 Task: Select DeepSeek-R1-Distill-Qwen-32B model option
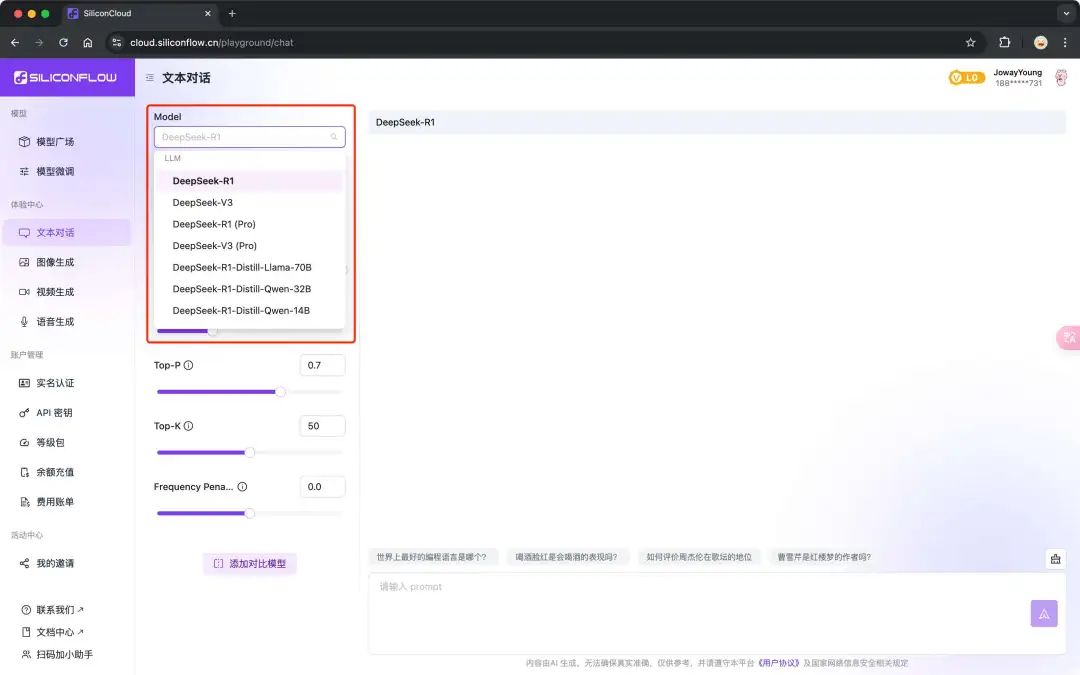click(x=240, y=288)
